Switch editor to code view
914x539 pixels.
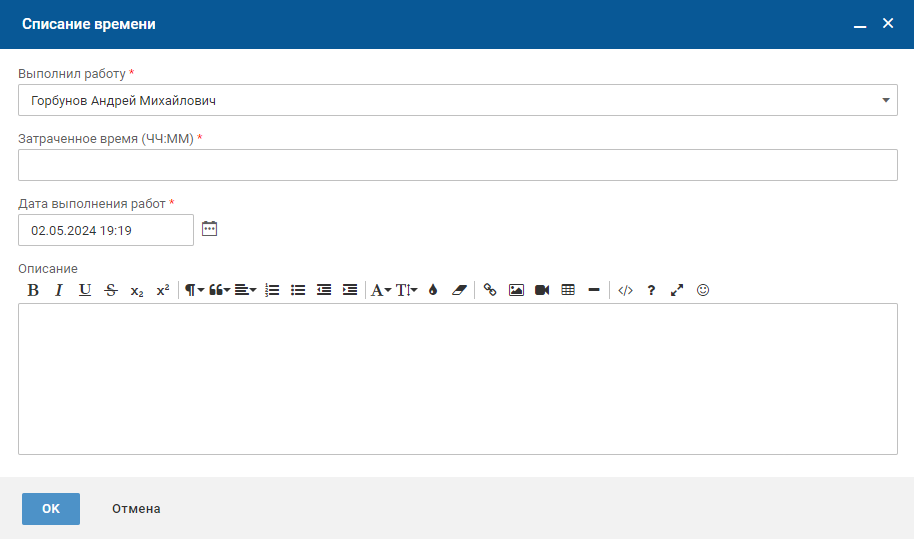(x=625, y=290)
